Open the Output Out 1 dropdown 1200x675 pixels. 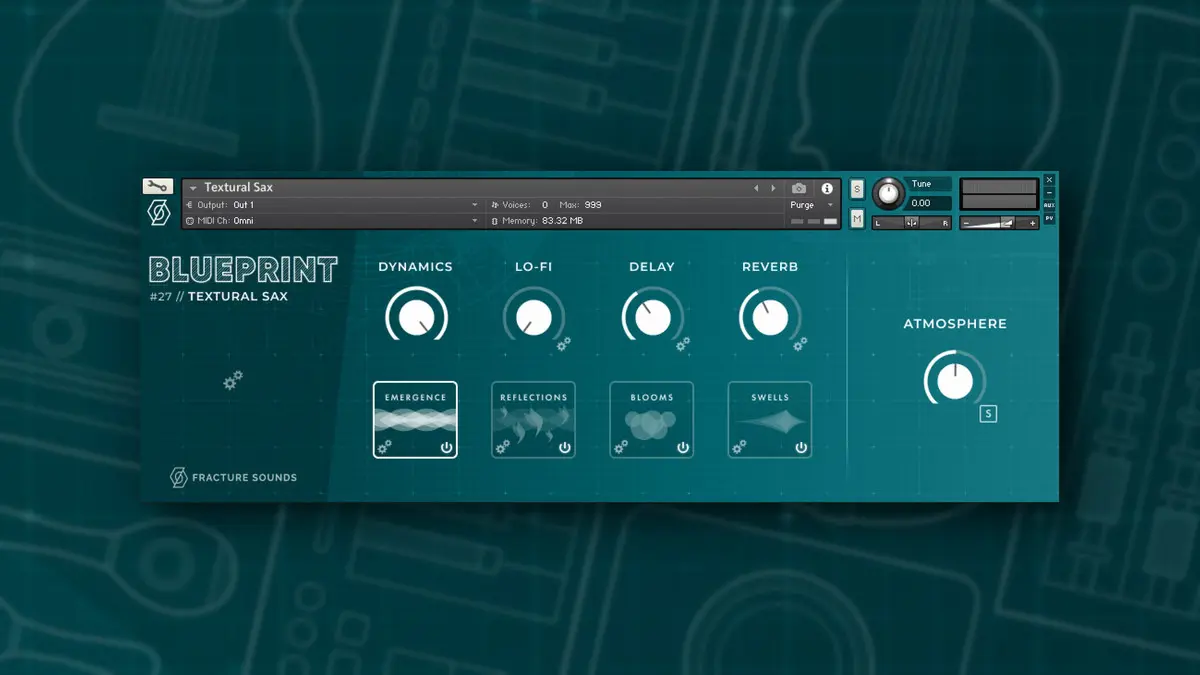[x=333, y=205]
